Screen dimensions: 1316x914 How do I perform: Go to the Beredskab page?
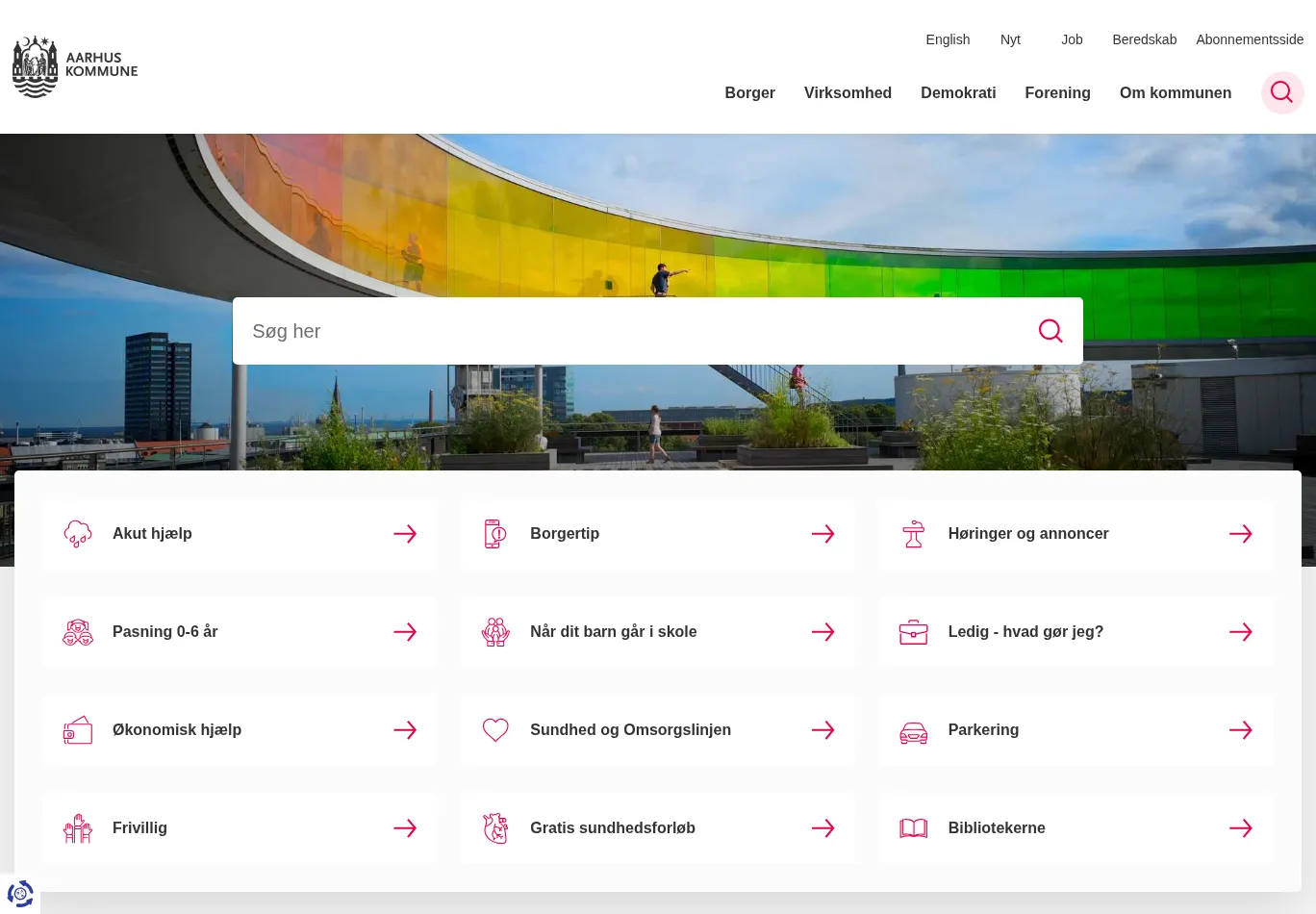pos(1144,39)
